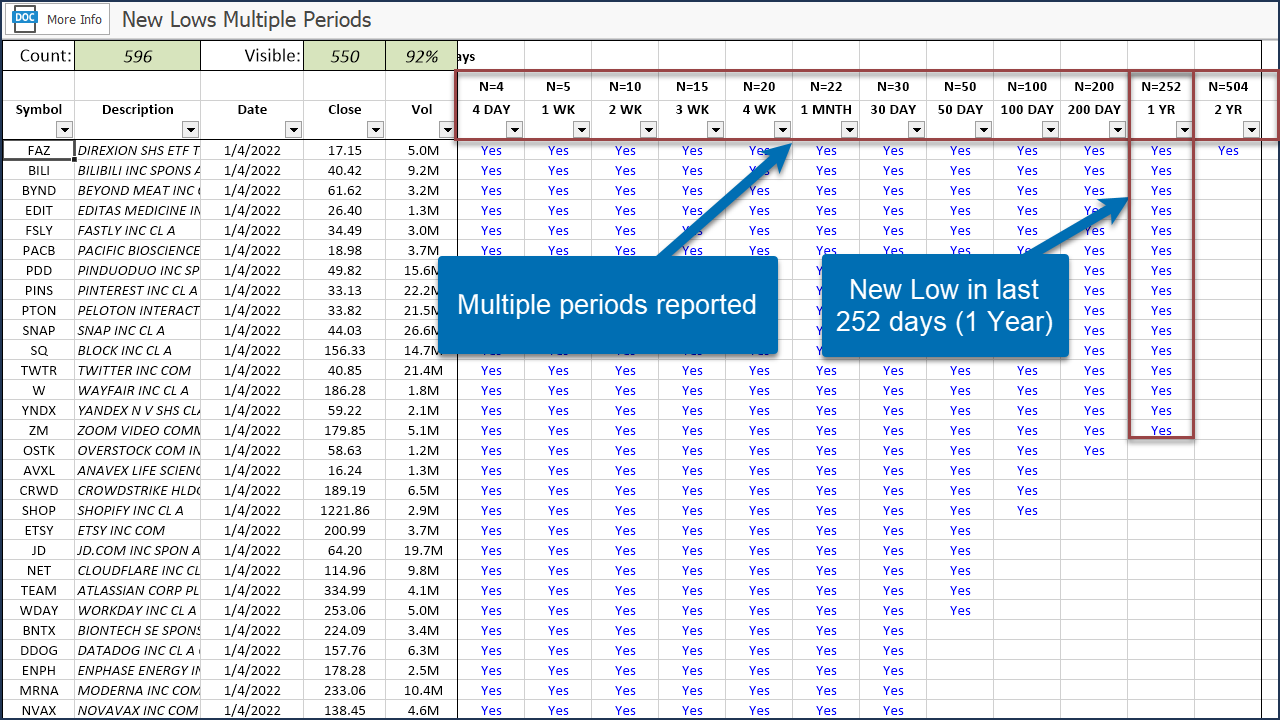Click the MRNA volume cell 10.4M

[422, 690]
